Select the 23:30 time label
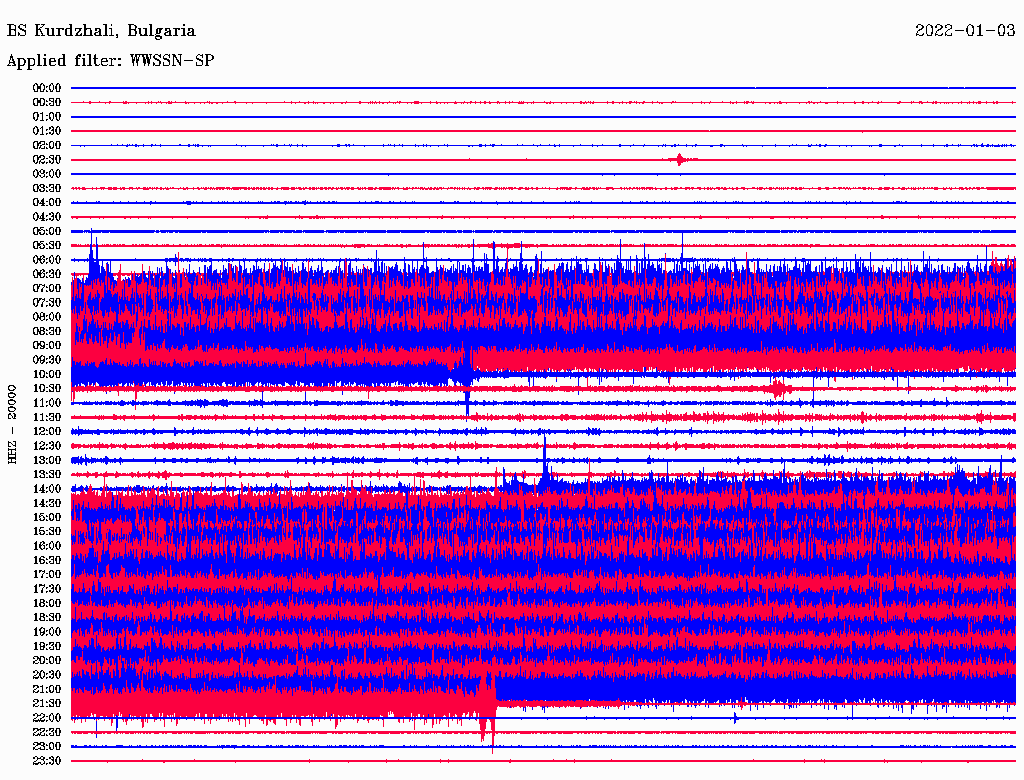This screenshot has height=780, width=1024. [x=47, y=761]
